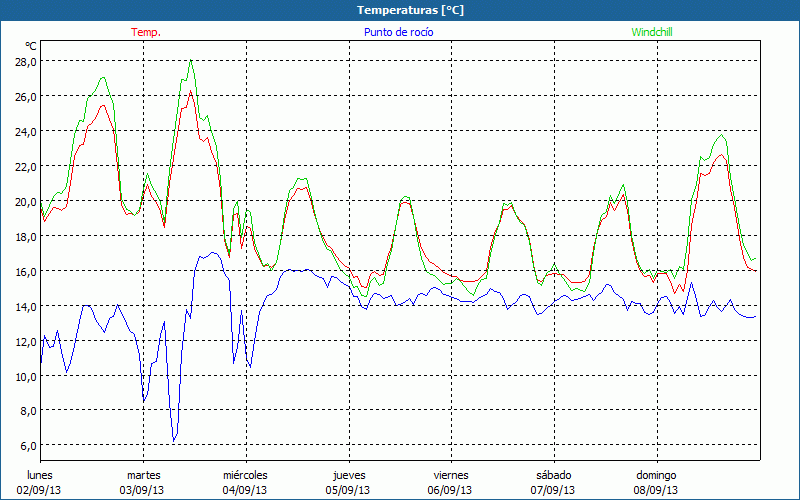The width and height of the screenshot is (800, 500).
Task: Click the °C unit label above the axis
Action: (x=31, y=46)
